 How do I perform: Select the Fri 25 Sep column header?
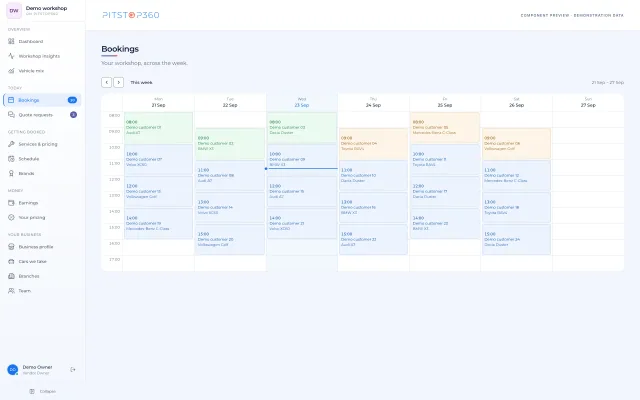445,102
